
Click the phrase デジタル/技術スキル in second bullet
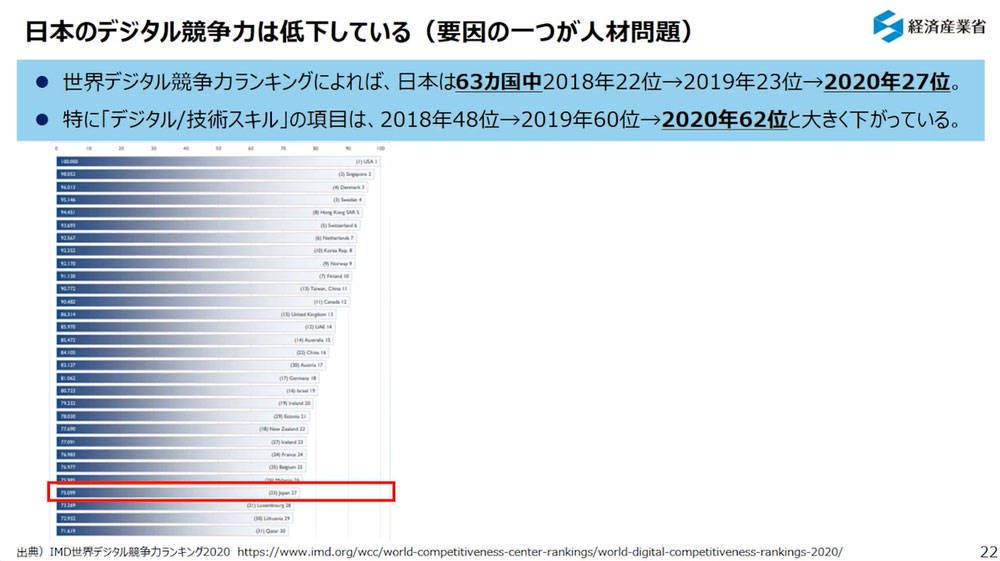pyautogui.click(x=195, y=119)
